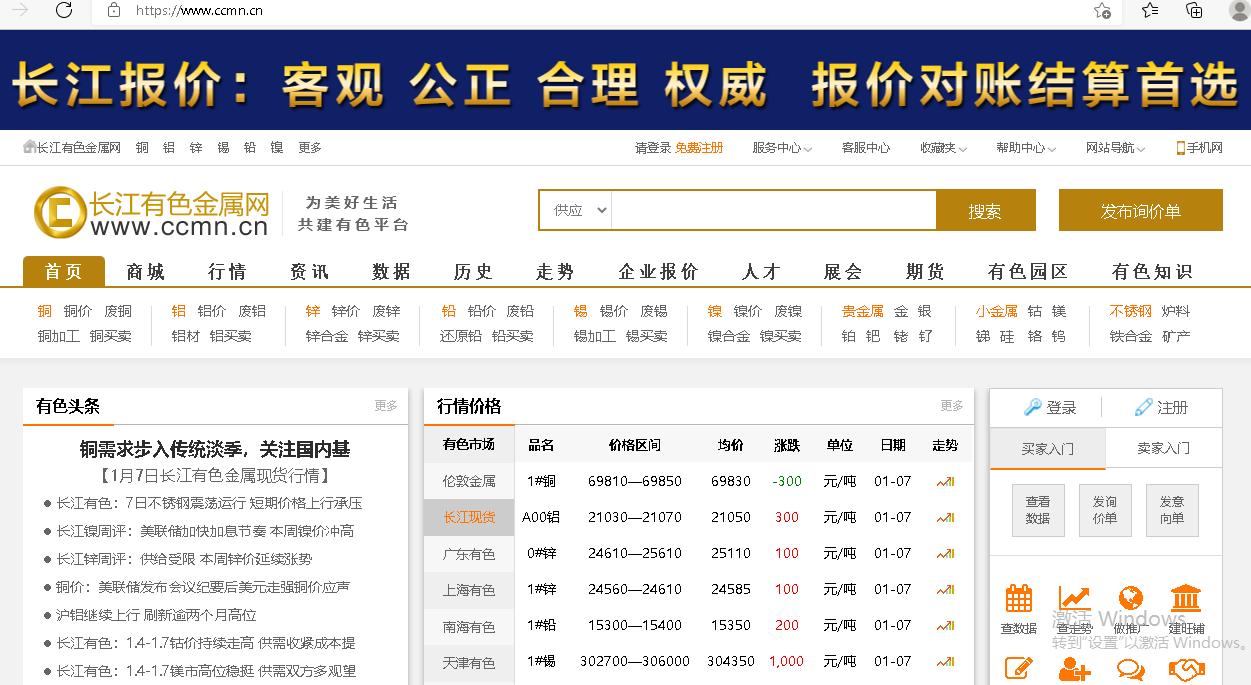Switch to the 买家入门 tab
This screenshot has height=685, width=1251.
pyautogui.click(x=1048, y=448)
